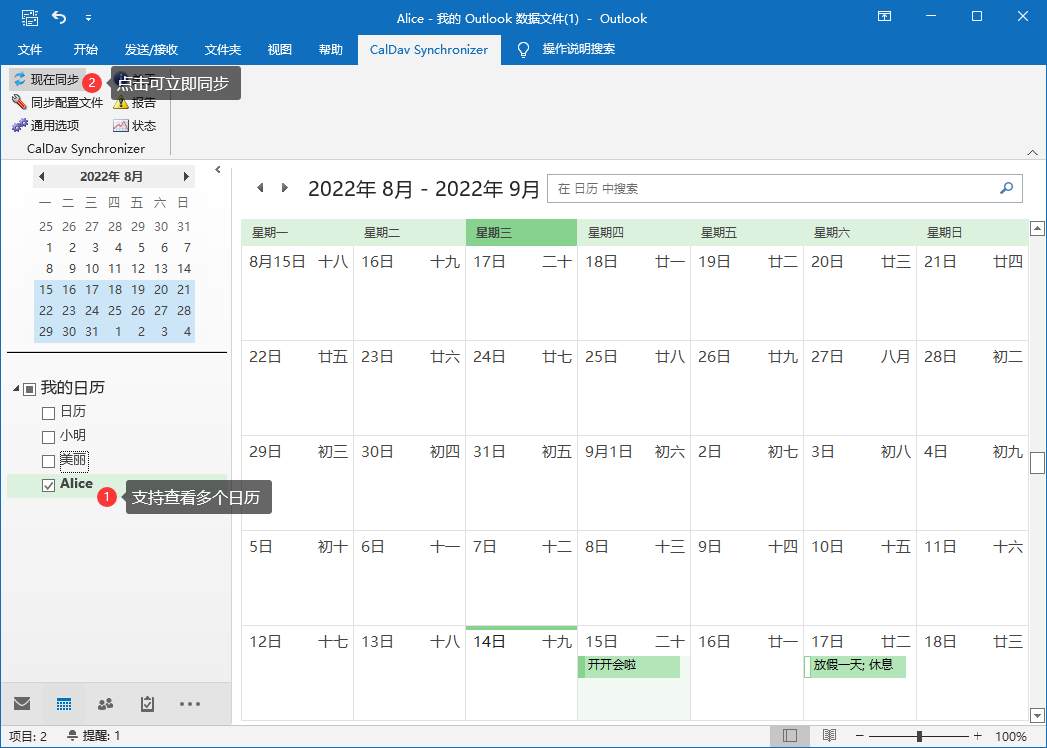Click the 现在同步 sync now button
Image resolution: width=1047 pixels, height=748 pixels.
coord(47,80)
